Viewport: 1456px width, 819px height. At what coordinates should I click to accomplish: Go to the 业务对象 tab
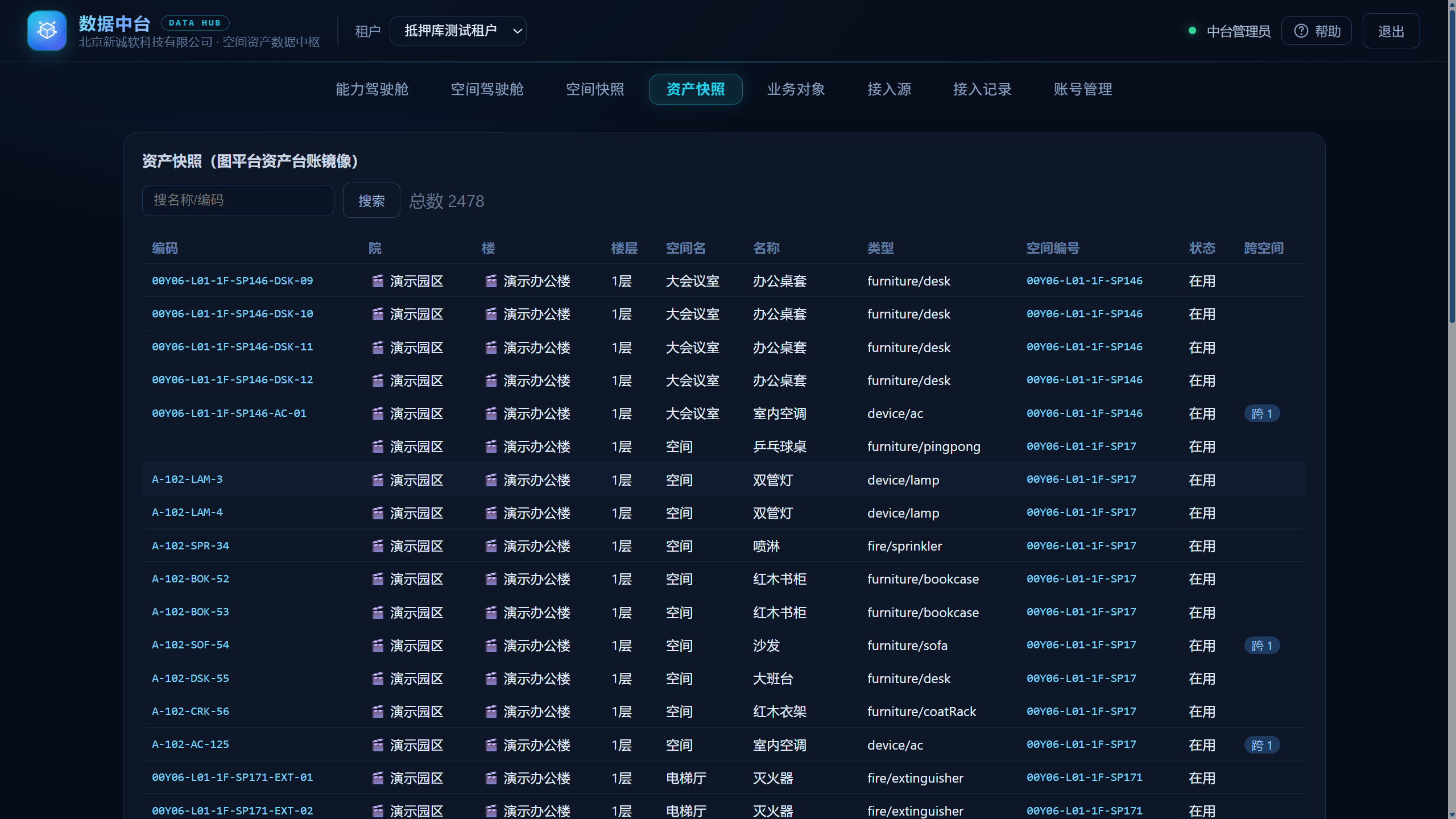point(796,89)
